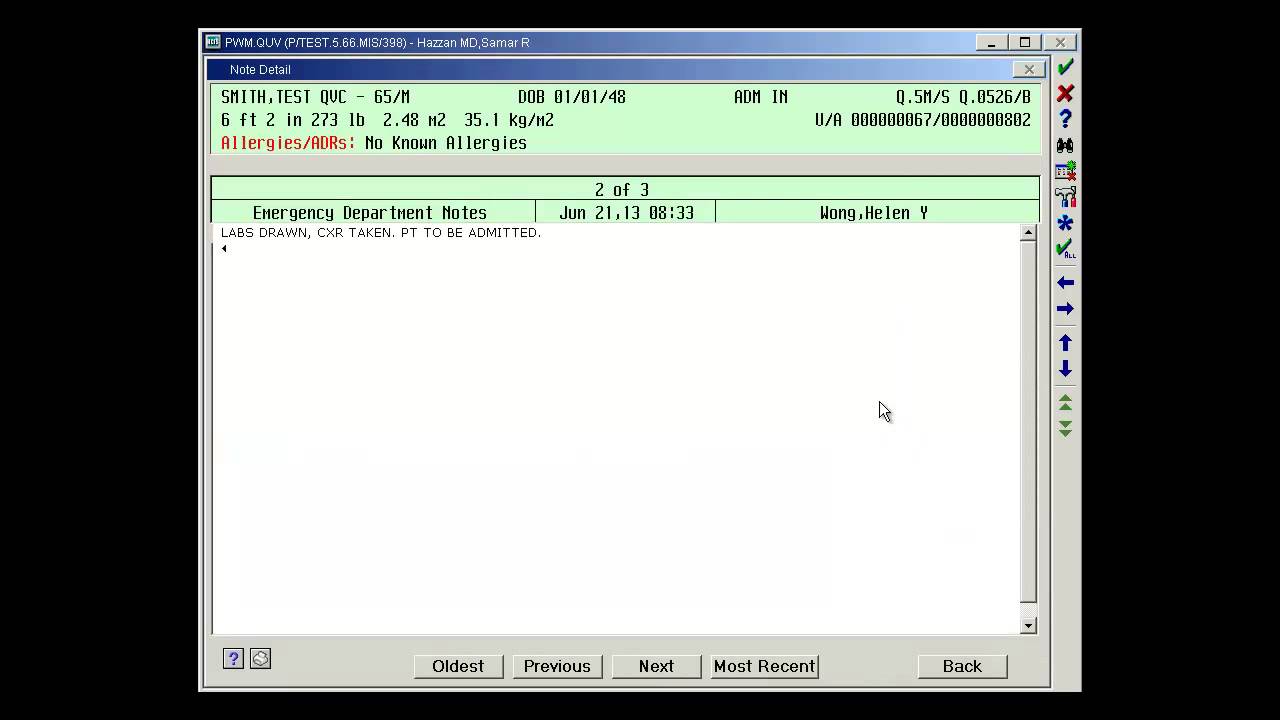The width and height of the screenshot is (1280, 720).
Task: Click the application icon in the title bar
Action: coord(213,42)
